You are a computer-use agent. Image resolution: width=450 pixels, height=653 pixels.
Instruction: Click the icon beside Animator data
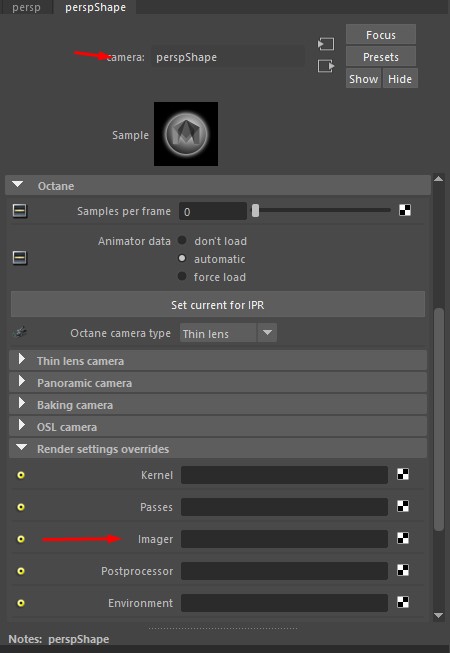[x=20, y=258]
